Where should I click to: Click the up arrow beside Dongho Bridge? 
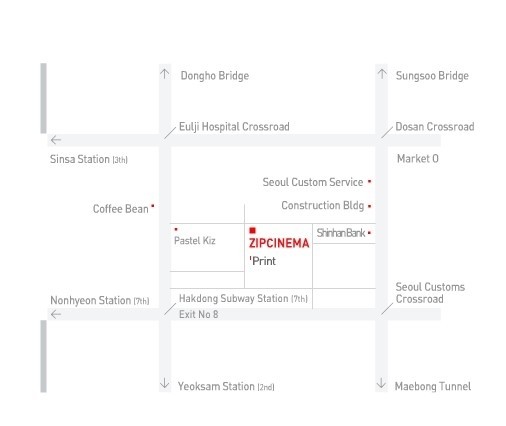pos(164,74)
